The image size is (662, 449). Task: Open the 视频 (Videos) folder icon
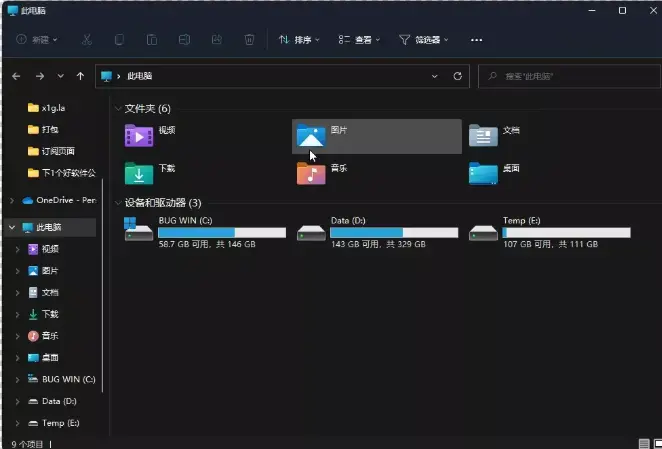pos(138,135)
